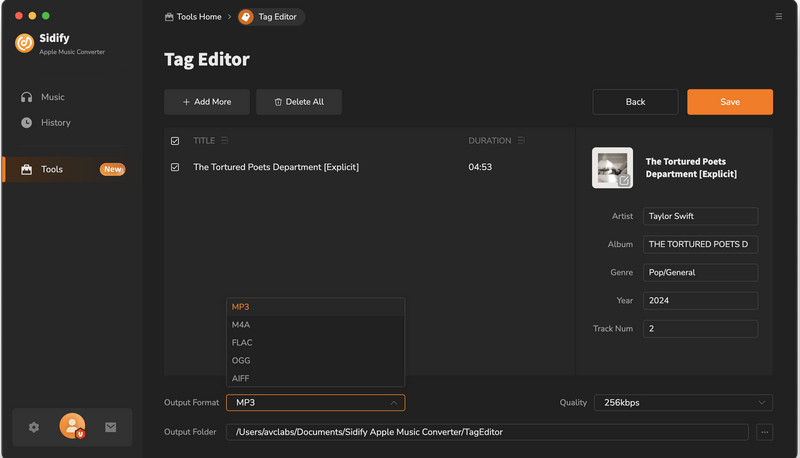Open the Quality 256kbps dropdown
Screen dimensions: 800x458
[683, 402]
